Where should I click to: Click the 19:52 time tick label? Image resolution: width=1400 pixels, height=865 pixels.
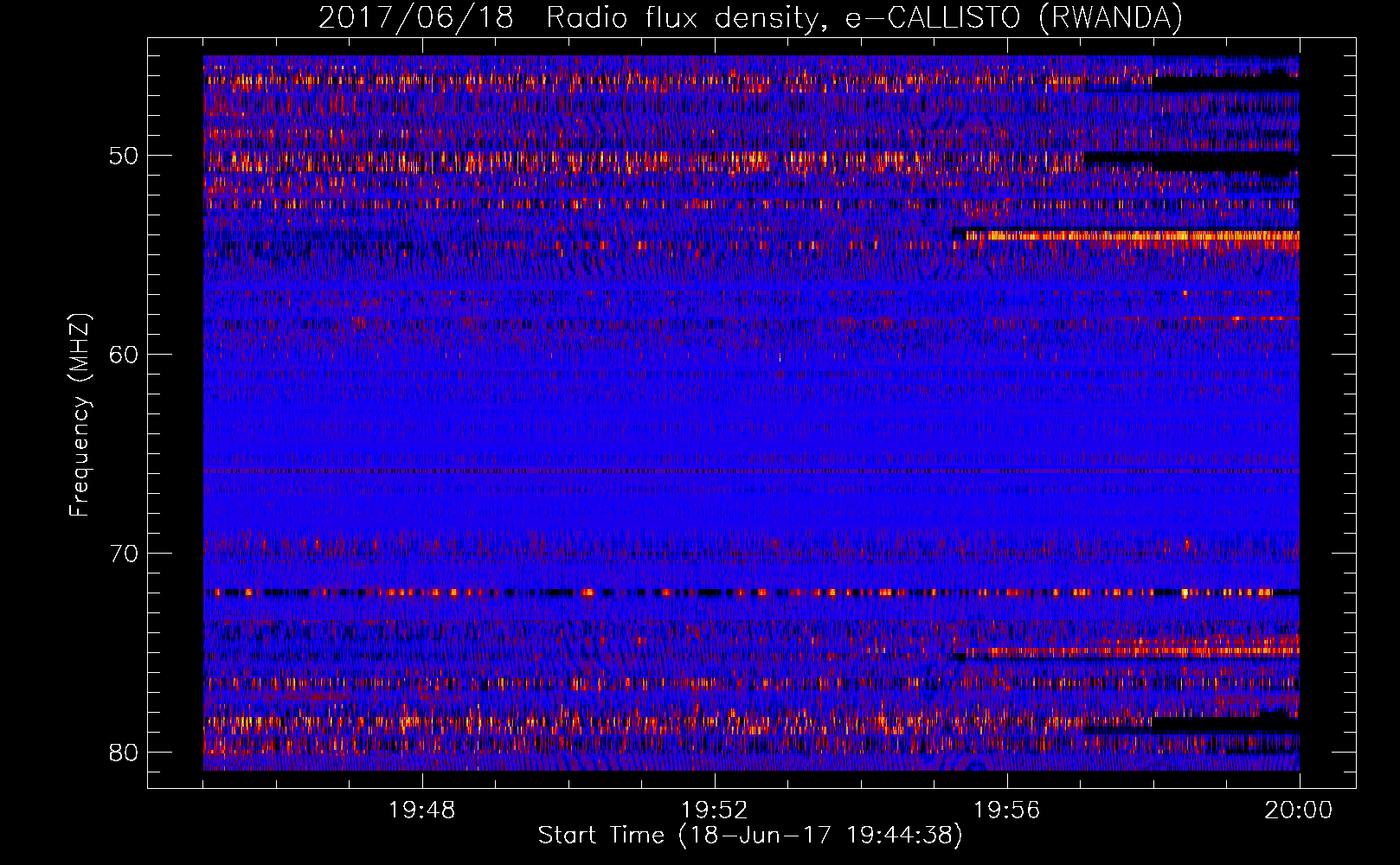pyautogui.click(x=714, y=811)
